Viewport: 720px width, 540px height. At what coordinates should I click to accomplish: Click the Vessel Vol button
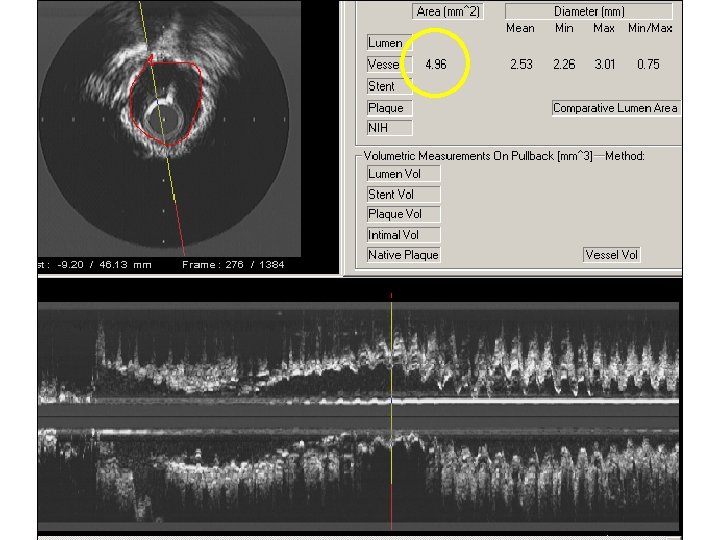coord(611,255)
